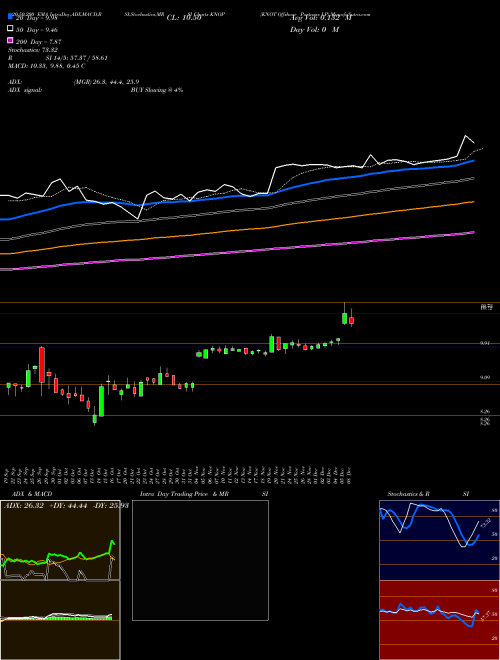500x660 pixels.
Task: Click the highest green candlestick near the top line
Action: 345,319
